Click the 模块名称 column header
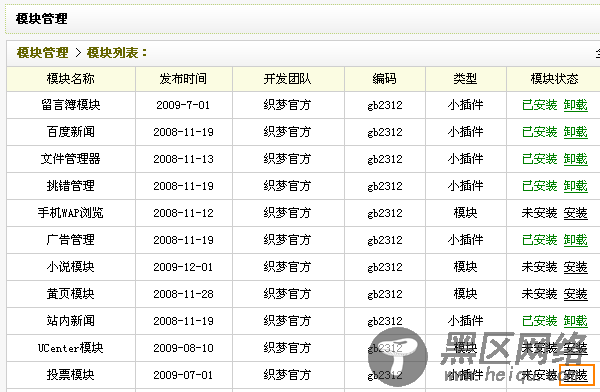Image resolution: width=600 pixels, height=392 pixels. pyautogui.click(x=70, y=79)
